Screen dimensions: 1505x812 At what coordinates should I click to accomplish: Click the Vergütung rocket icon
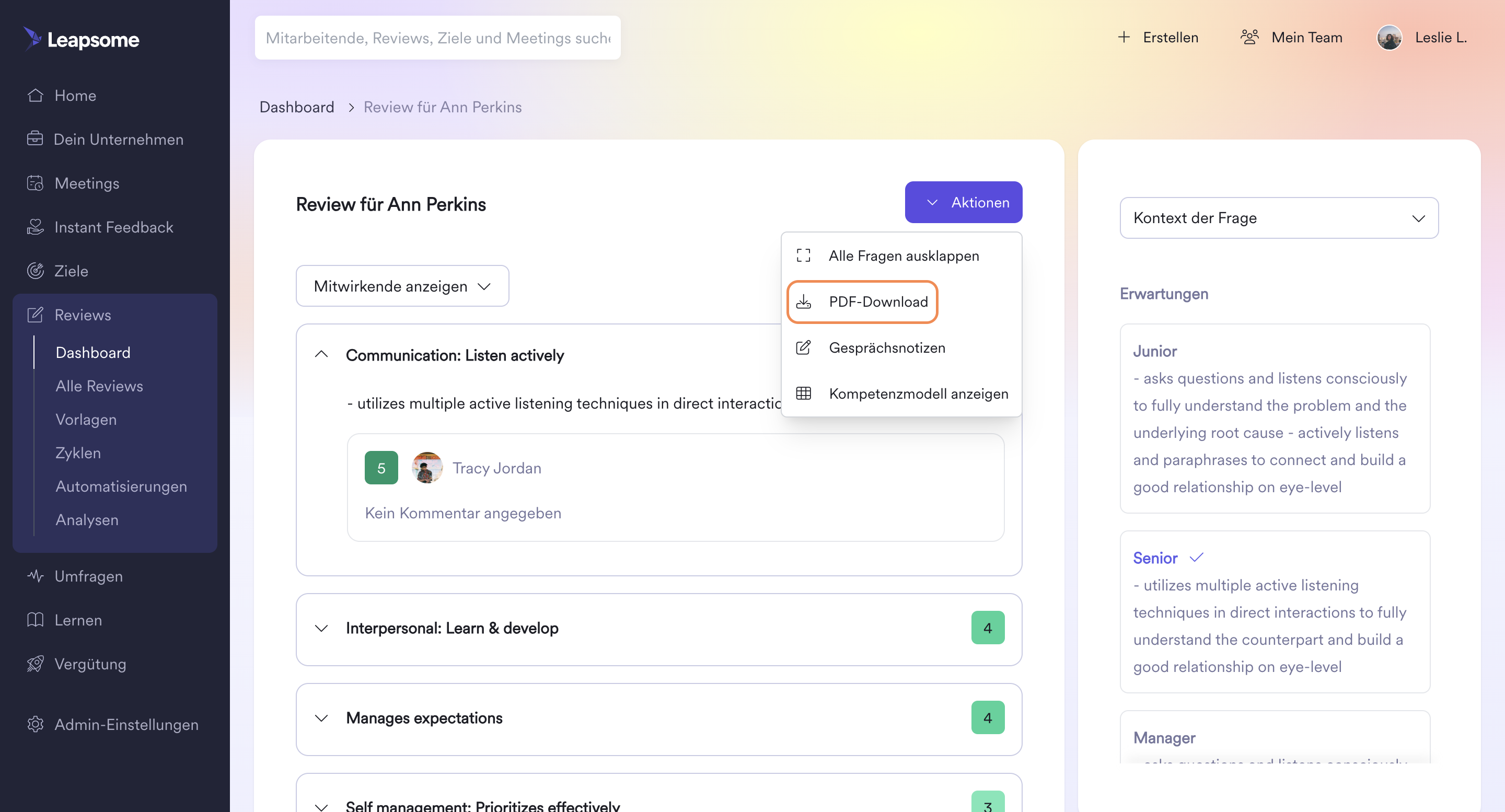coord(35,663)
